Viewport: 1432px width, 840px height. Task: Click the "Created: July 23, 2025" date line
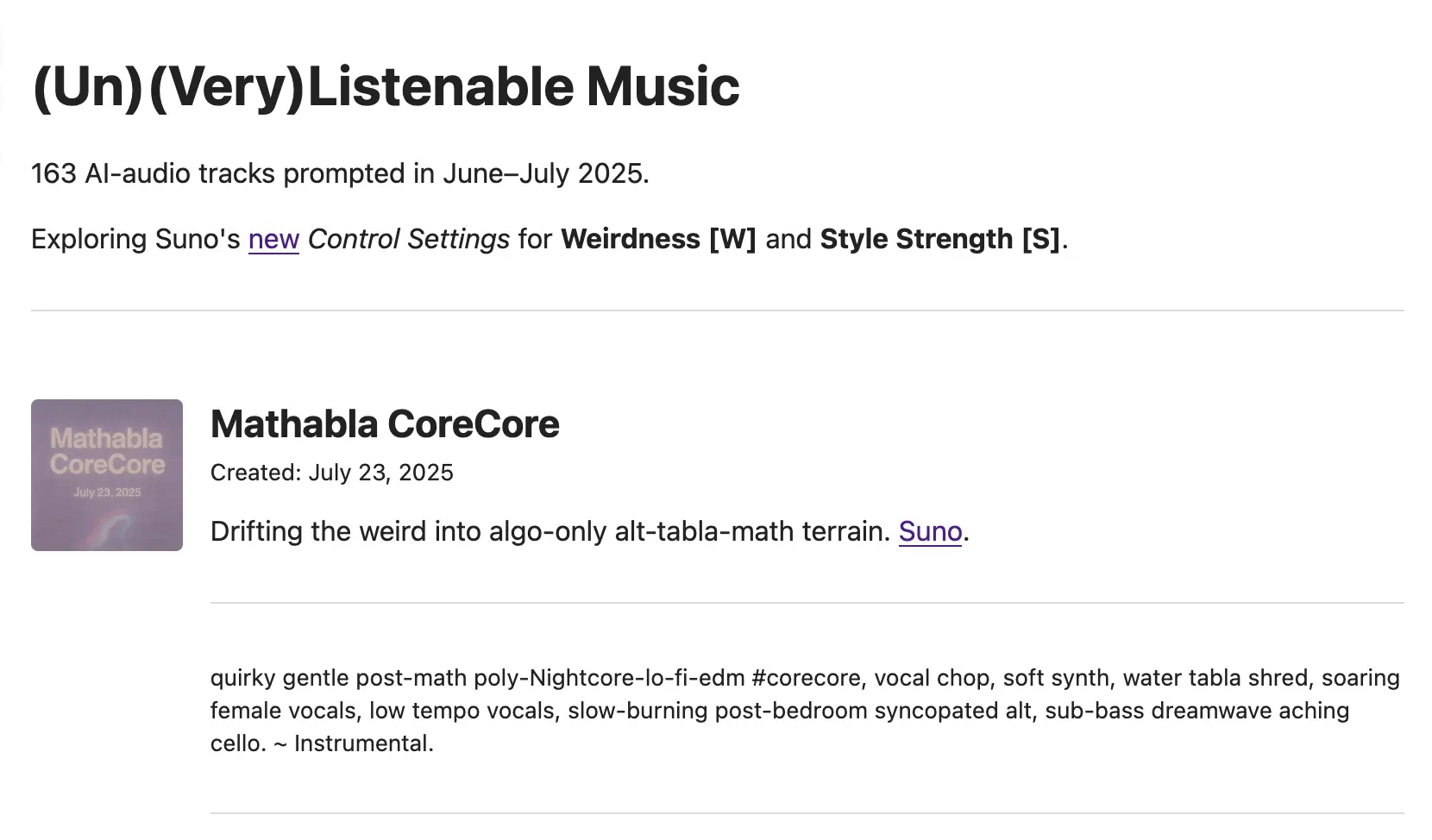[332, 473]
